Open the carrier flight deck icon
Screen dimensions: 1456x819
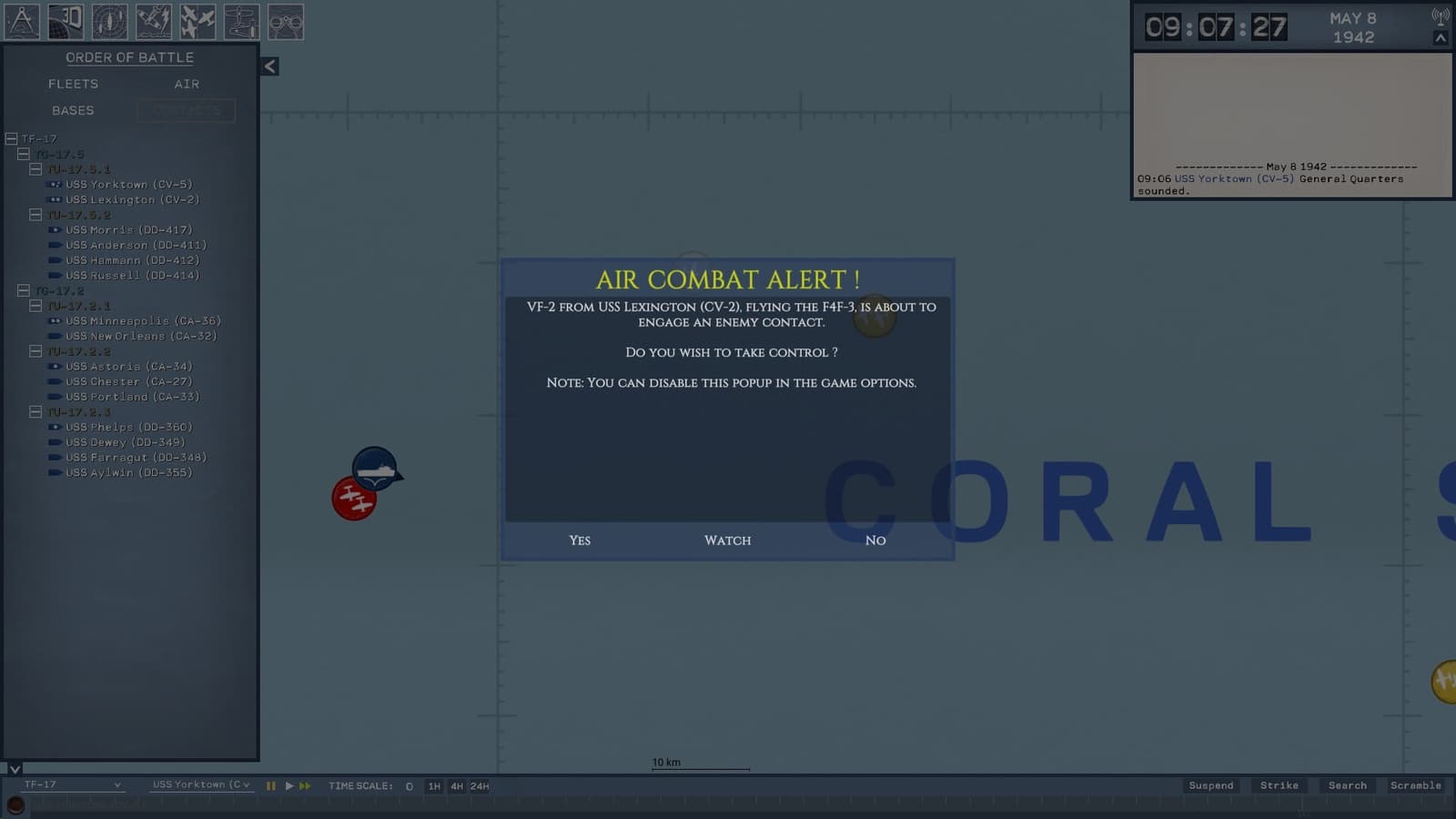[241, 22]
